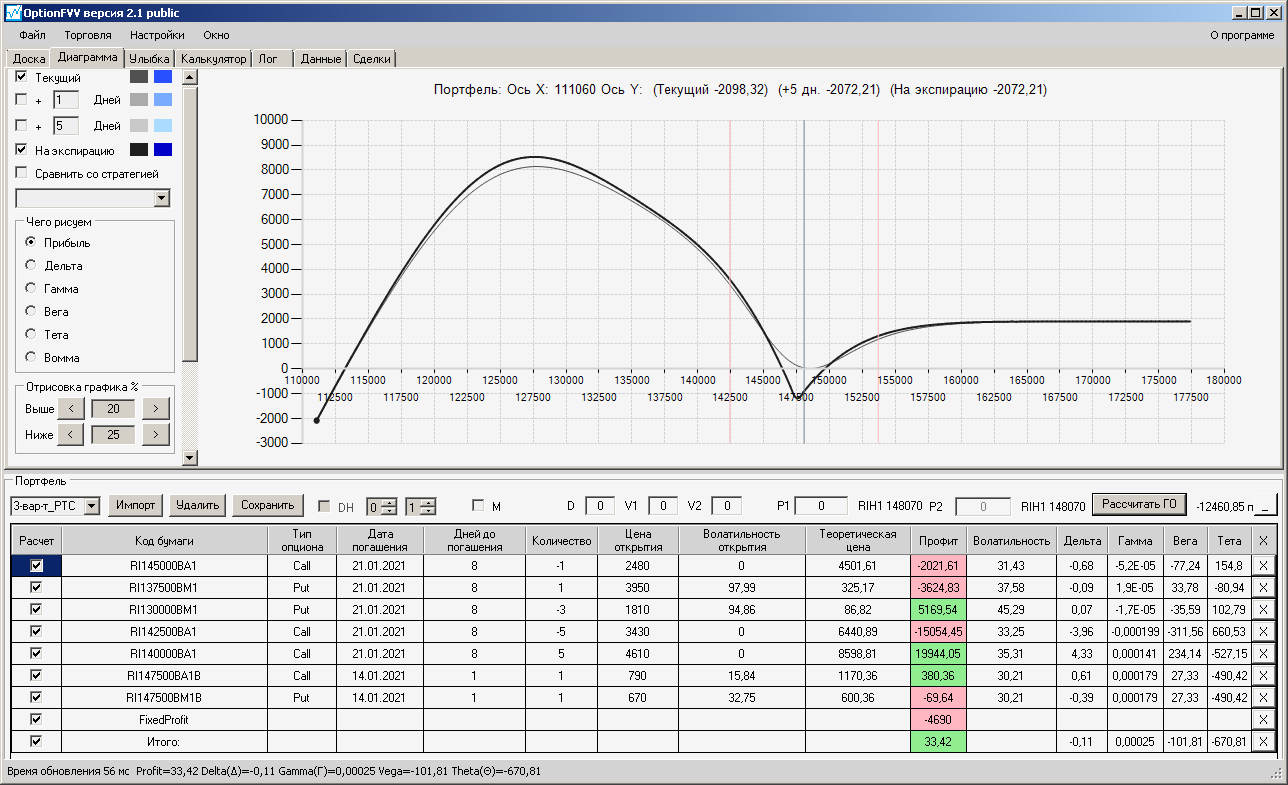
Task: Click the X column header icon
Action: [x=1262, y=541]
